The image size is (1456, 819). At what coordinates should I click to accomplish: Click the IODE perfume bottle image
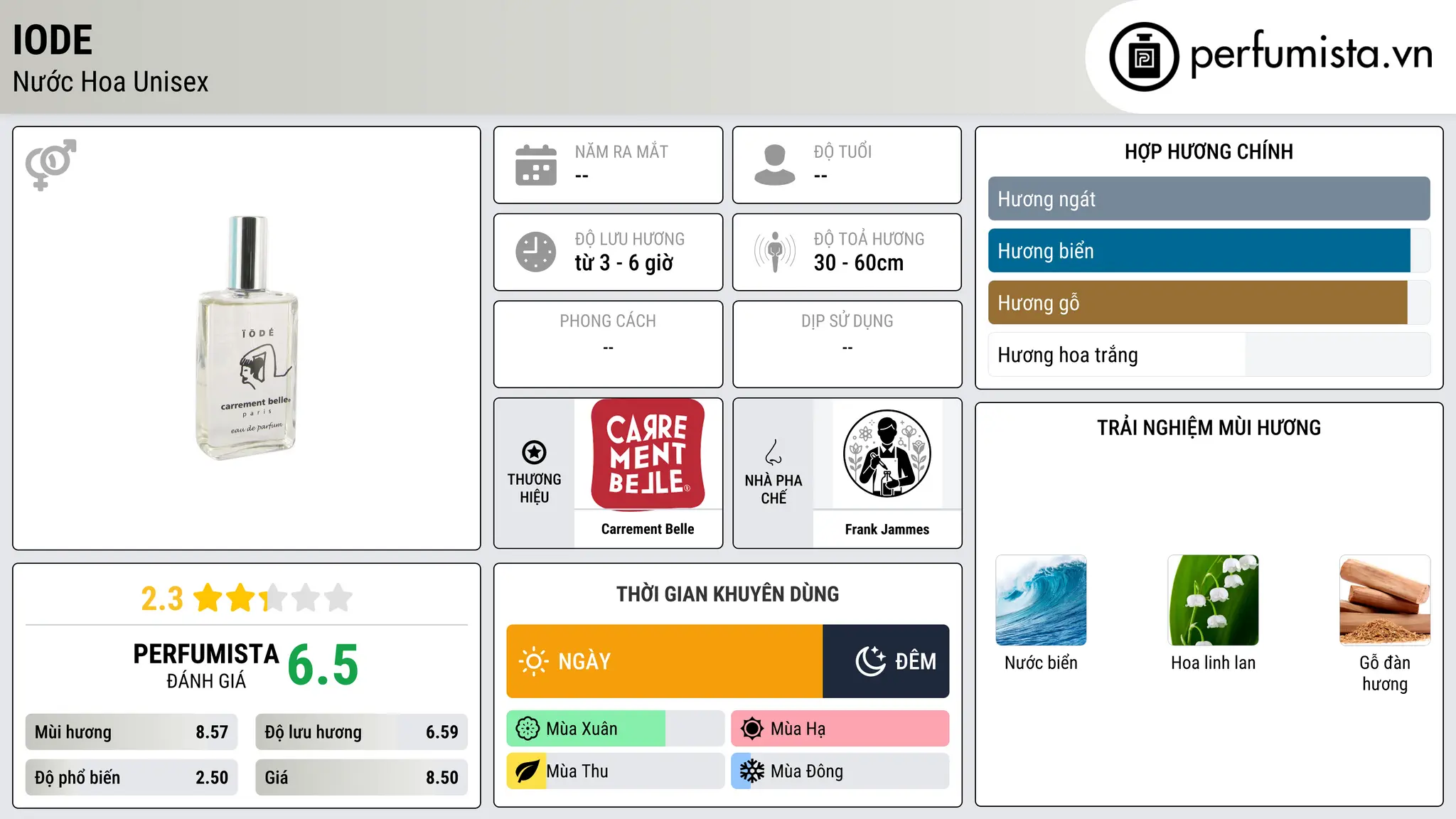click(x=247, y=338)
